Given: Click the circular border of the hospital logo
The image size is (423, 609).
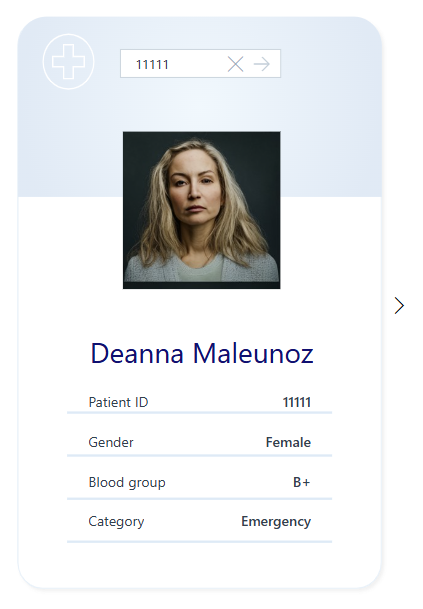Looking at the screenshot, I should tap(68, 35).
